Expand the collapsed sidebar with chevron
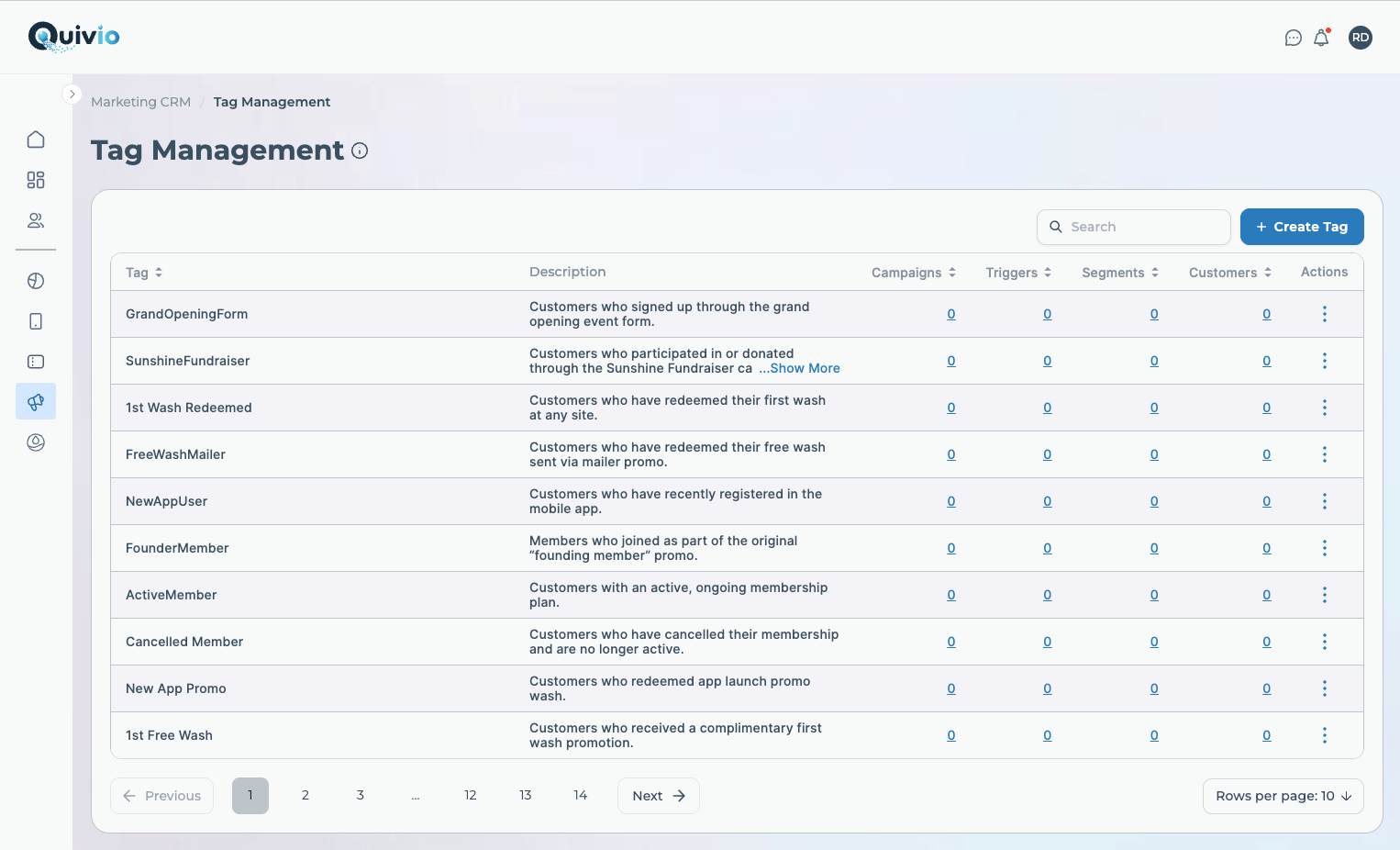 pos(72,95)
